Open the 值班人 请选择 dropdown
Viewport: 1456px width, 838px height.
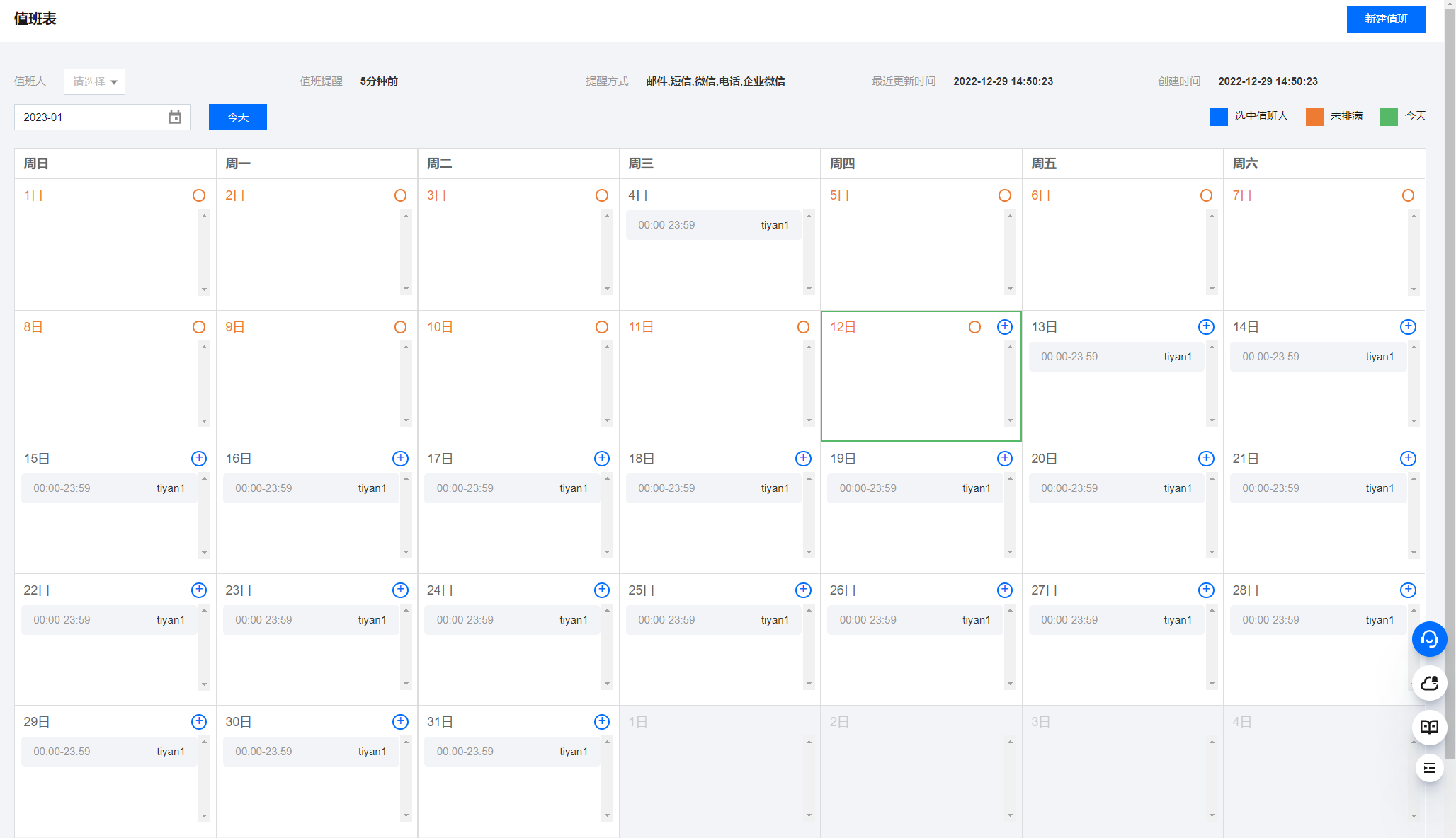pyautogui.click(x=94, y=81)
